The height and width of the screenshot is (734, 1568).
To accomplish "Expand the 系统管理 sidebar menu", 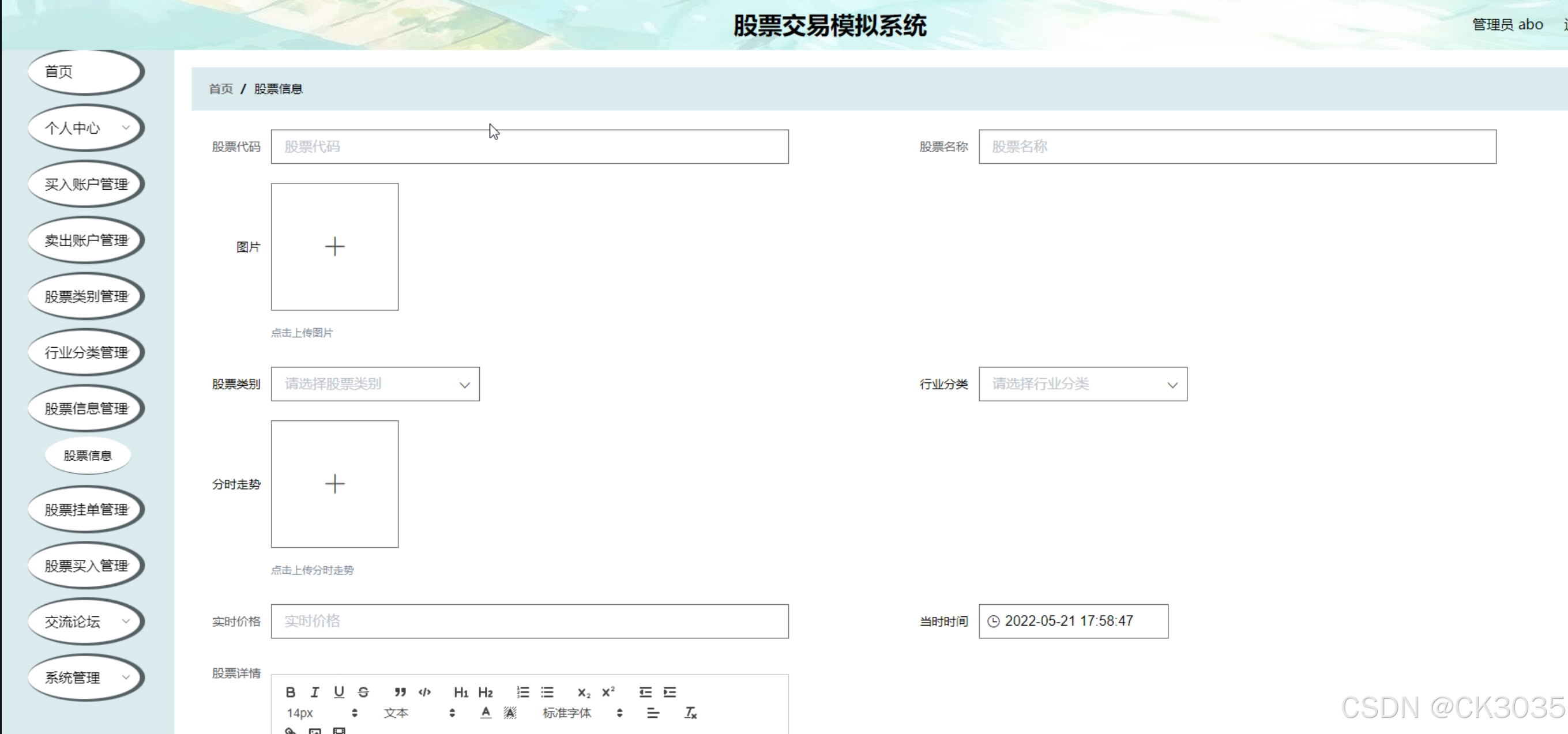I will tap(86, 677).
